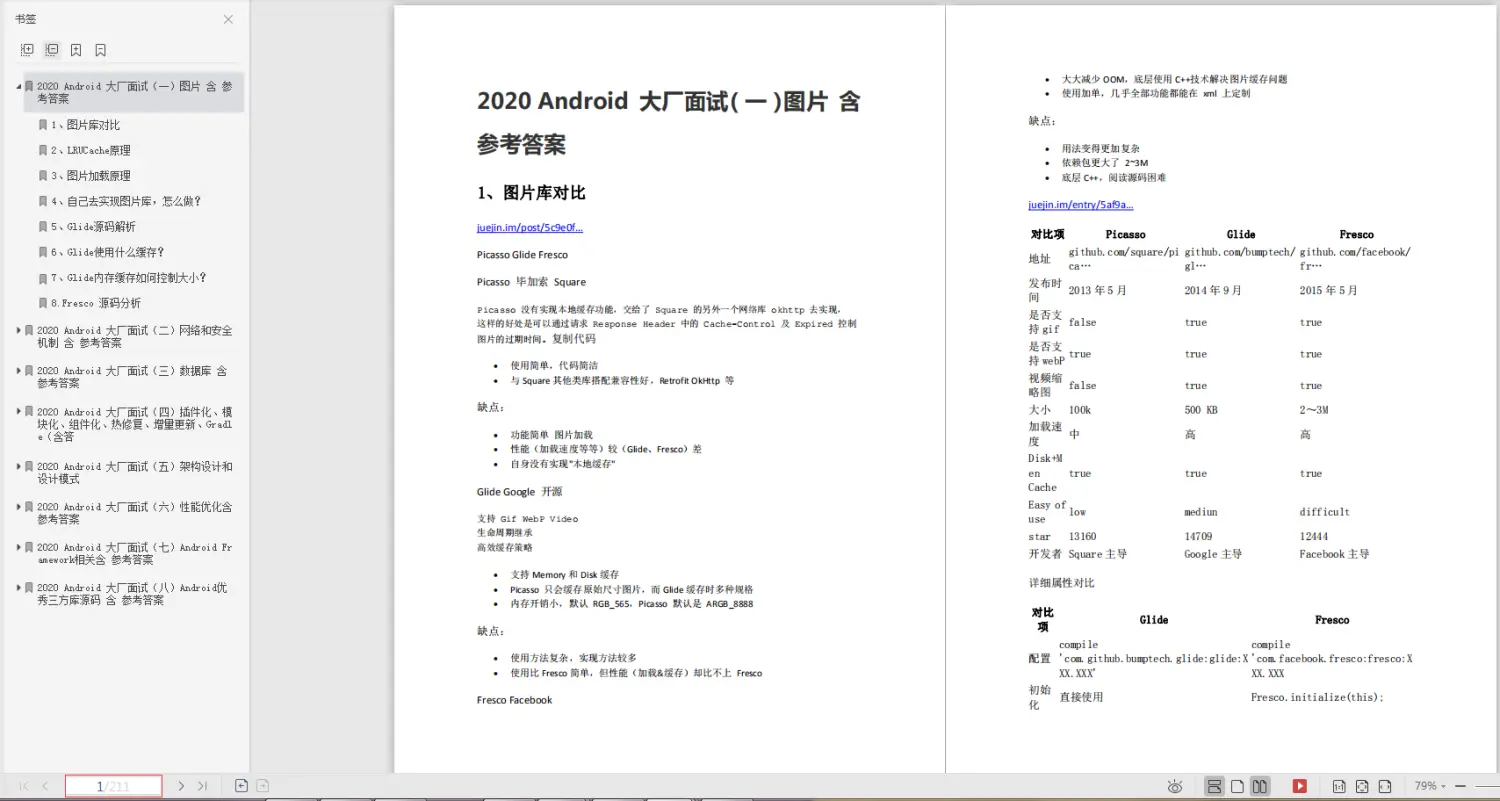Open bookmark 7、Glide内存缓存如何控制大小？
This screenshot has width=1500, height=801.
click(x=129, y=278)
